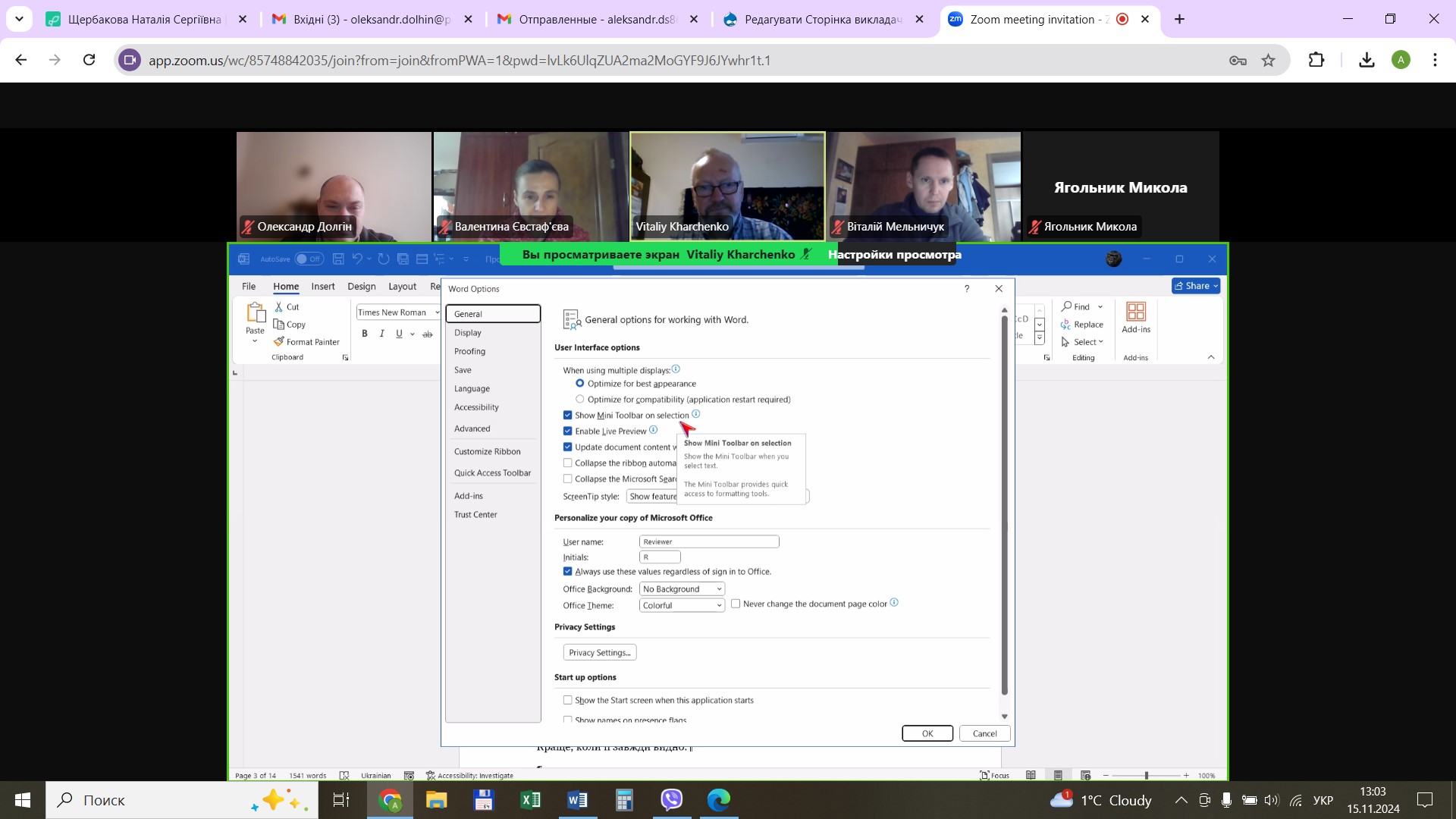Apply strikethrough formatting button

428,334
